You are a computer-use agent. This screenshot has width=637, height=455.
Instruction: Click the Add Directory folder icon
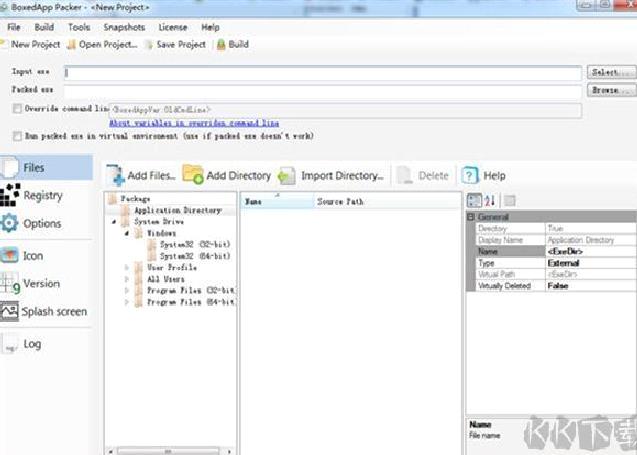pyautogui.click(x=193, y=175)
